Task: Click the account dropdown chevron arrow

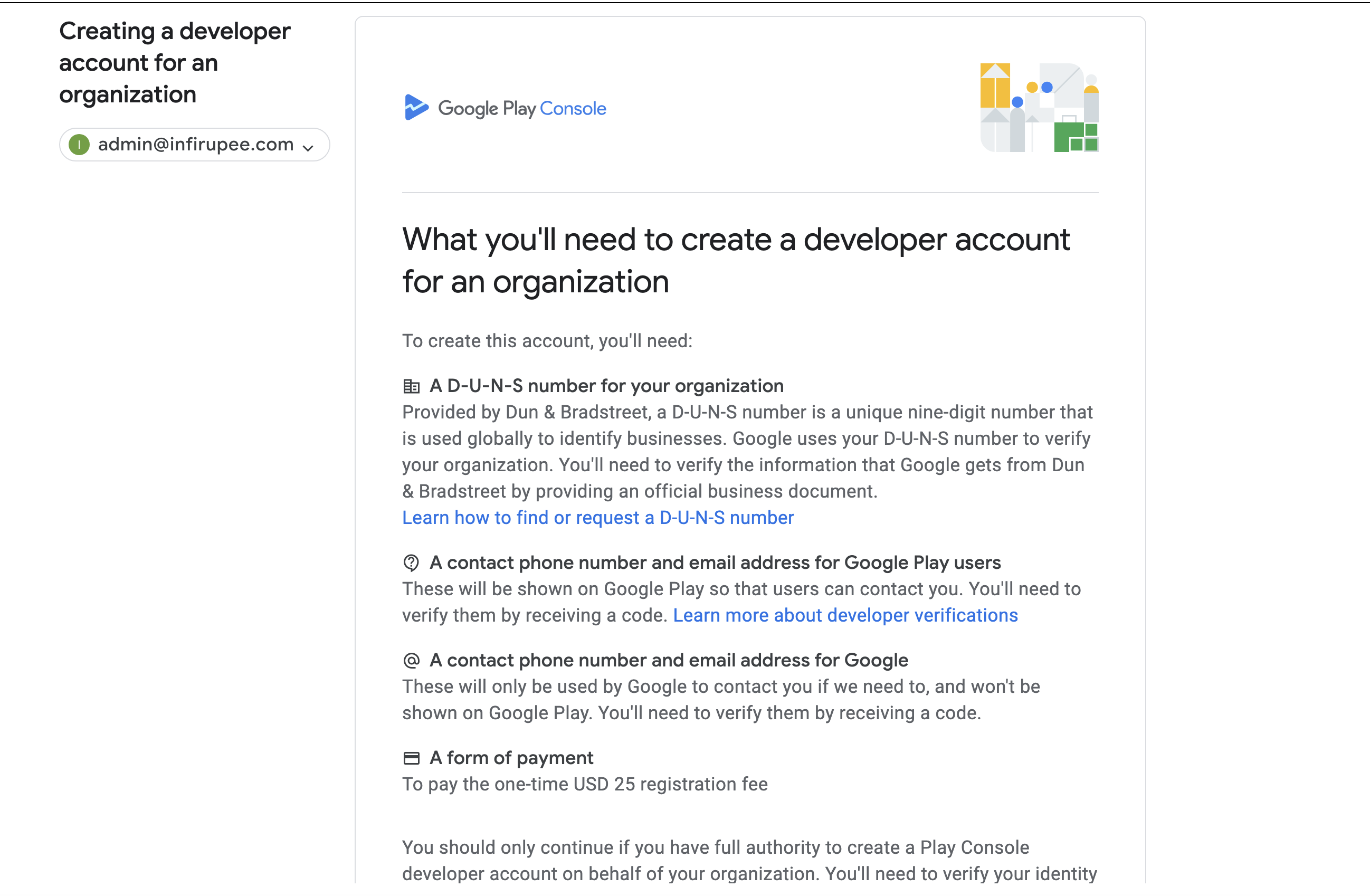Action: 308,147
